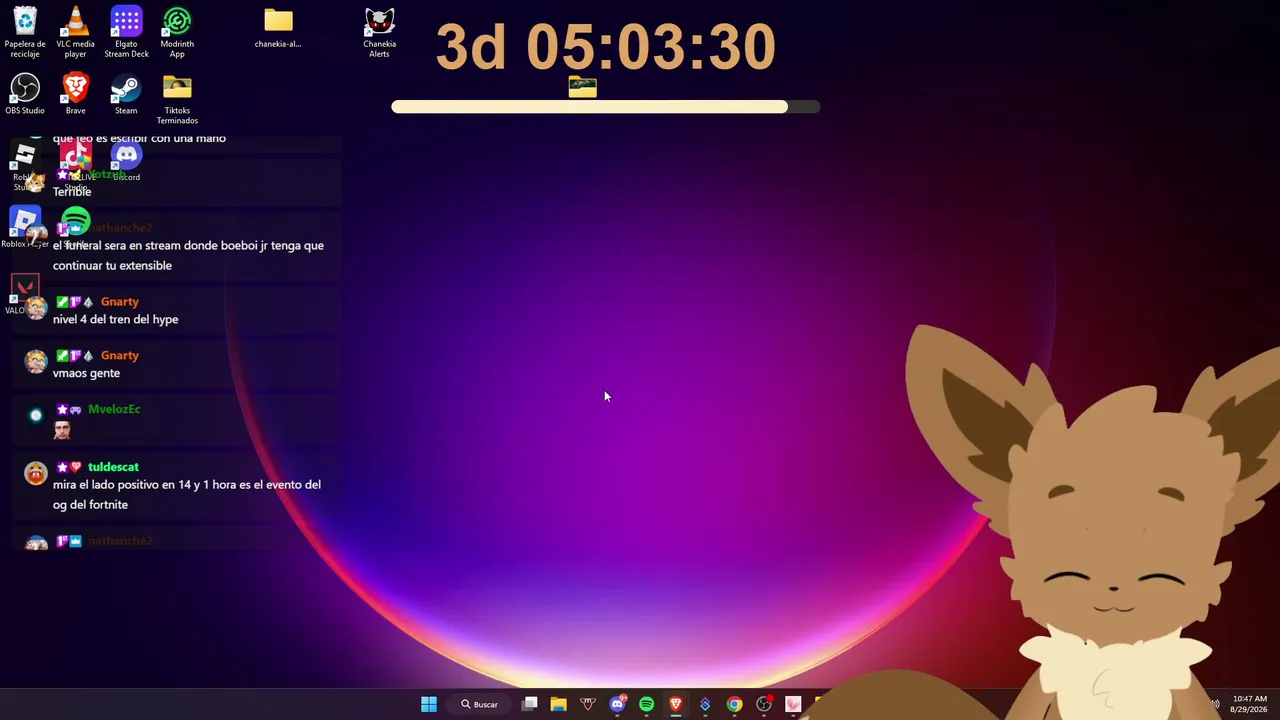Open the Spotify desktop shortcut
This screenshot has width=1280, height=720.
[x=75, y=227]
